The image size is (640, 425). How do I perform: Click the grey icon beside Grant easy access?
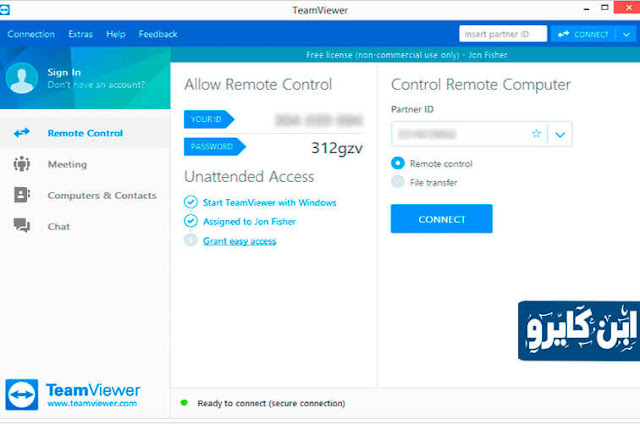point(191,240)
